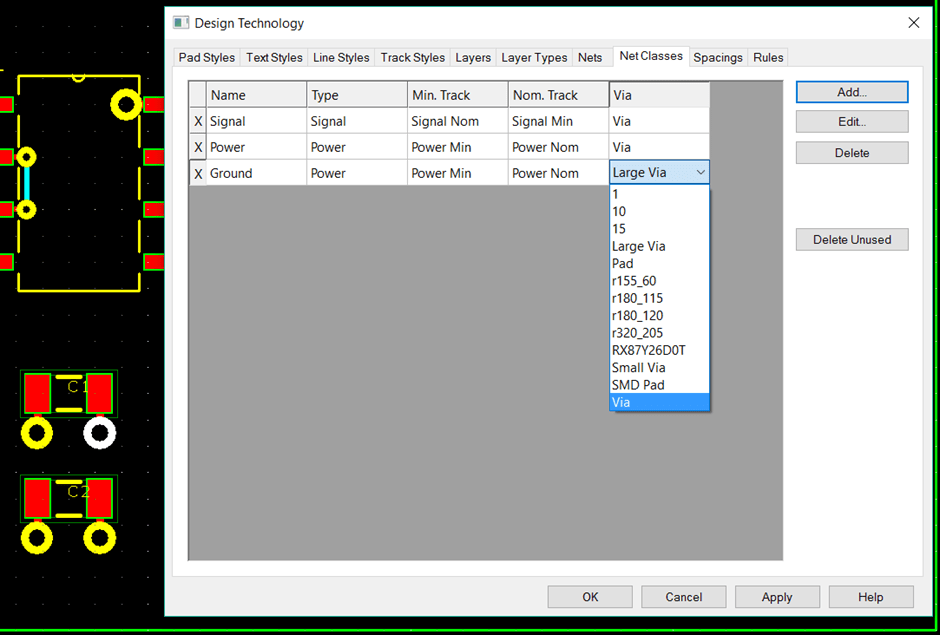Open Help for this dialog
The width and height of the screenshot is (940, 635).
click(870, 597)
